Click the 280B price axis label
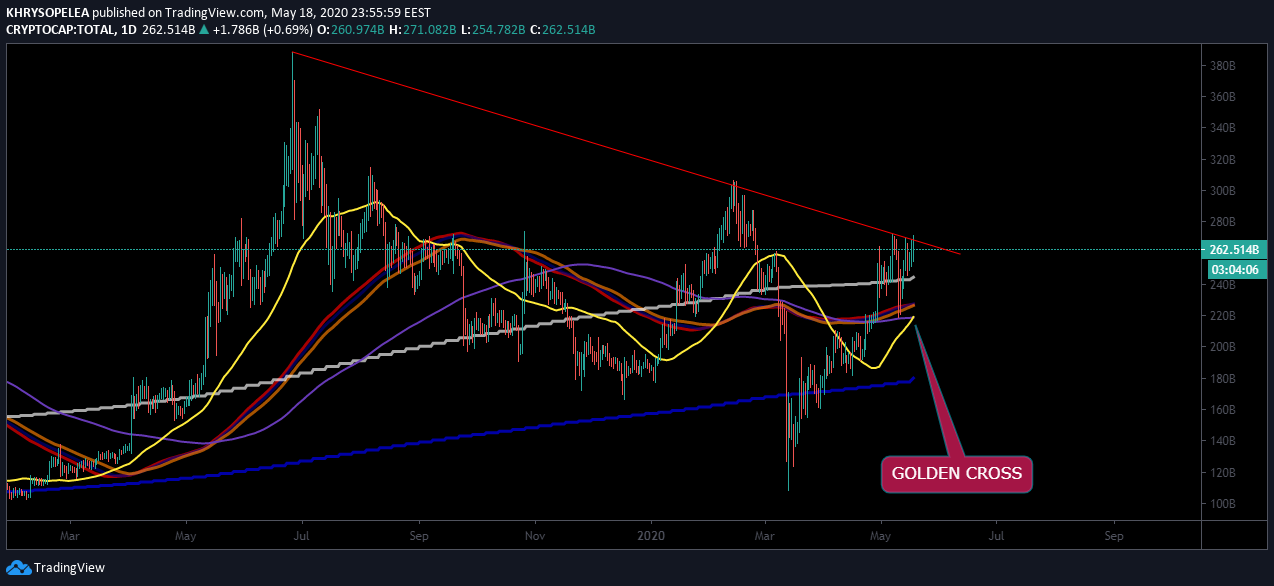The width and height of the screenshot is (1274, 586). click(x=1223, y=222)
